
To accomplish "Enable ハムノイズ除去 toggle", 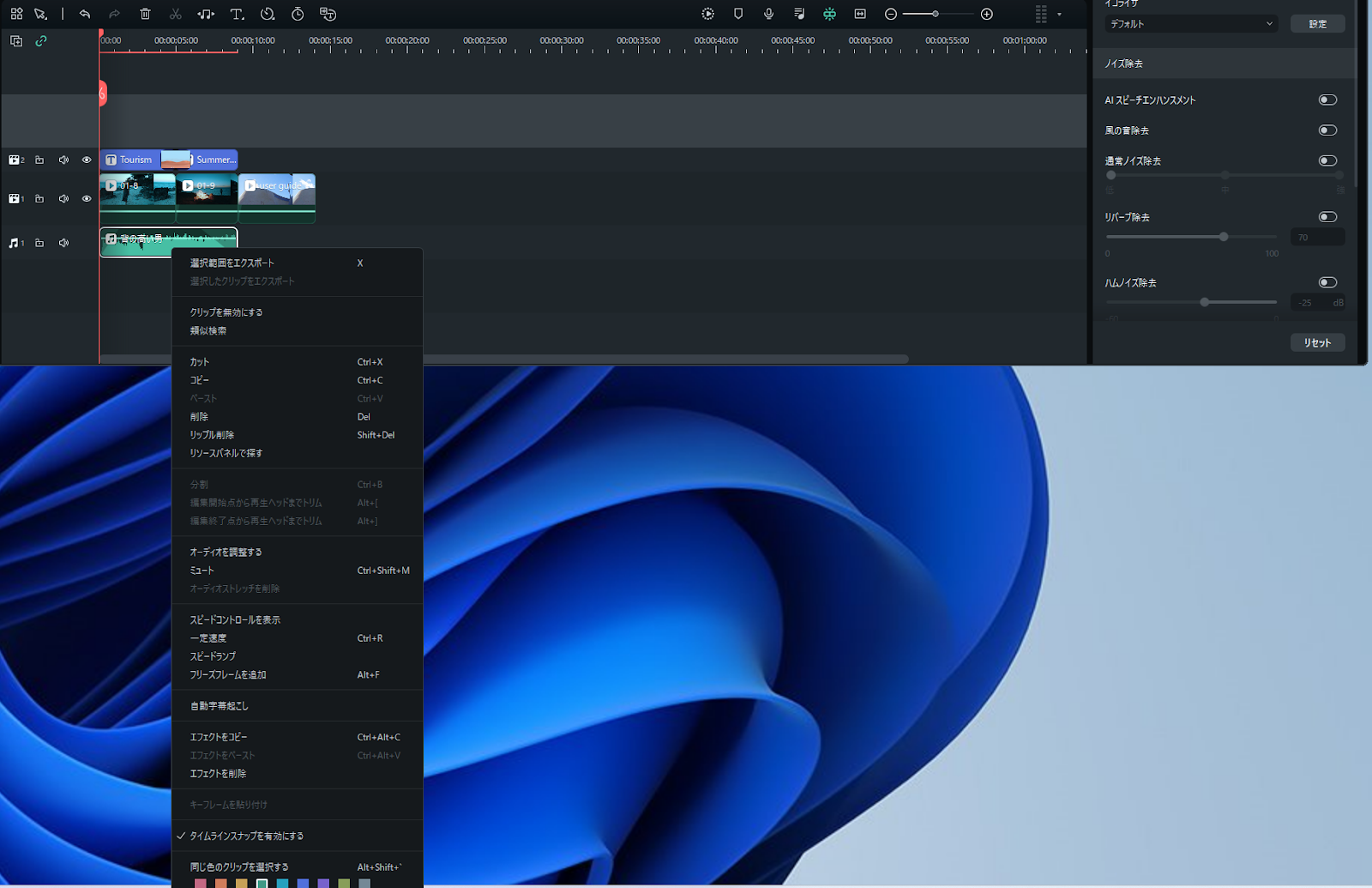I will (1327, 282).
